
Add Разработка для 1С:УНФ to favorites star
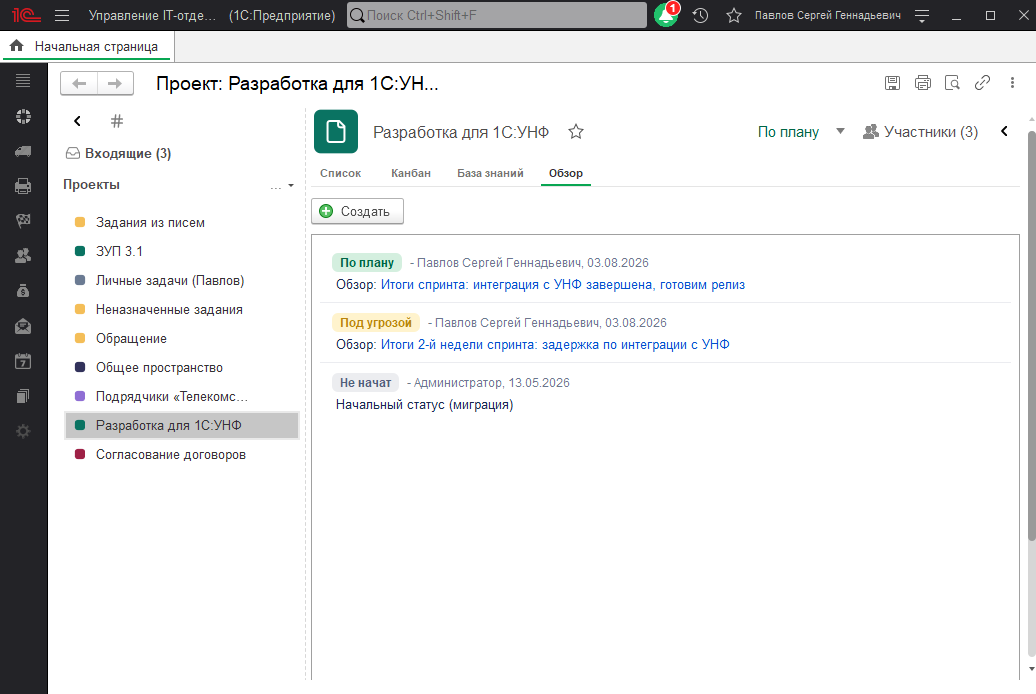coord(576,132)
